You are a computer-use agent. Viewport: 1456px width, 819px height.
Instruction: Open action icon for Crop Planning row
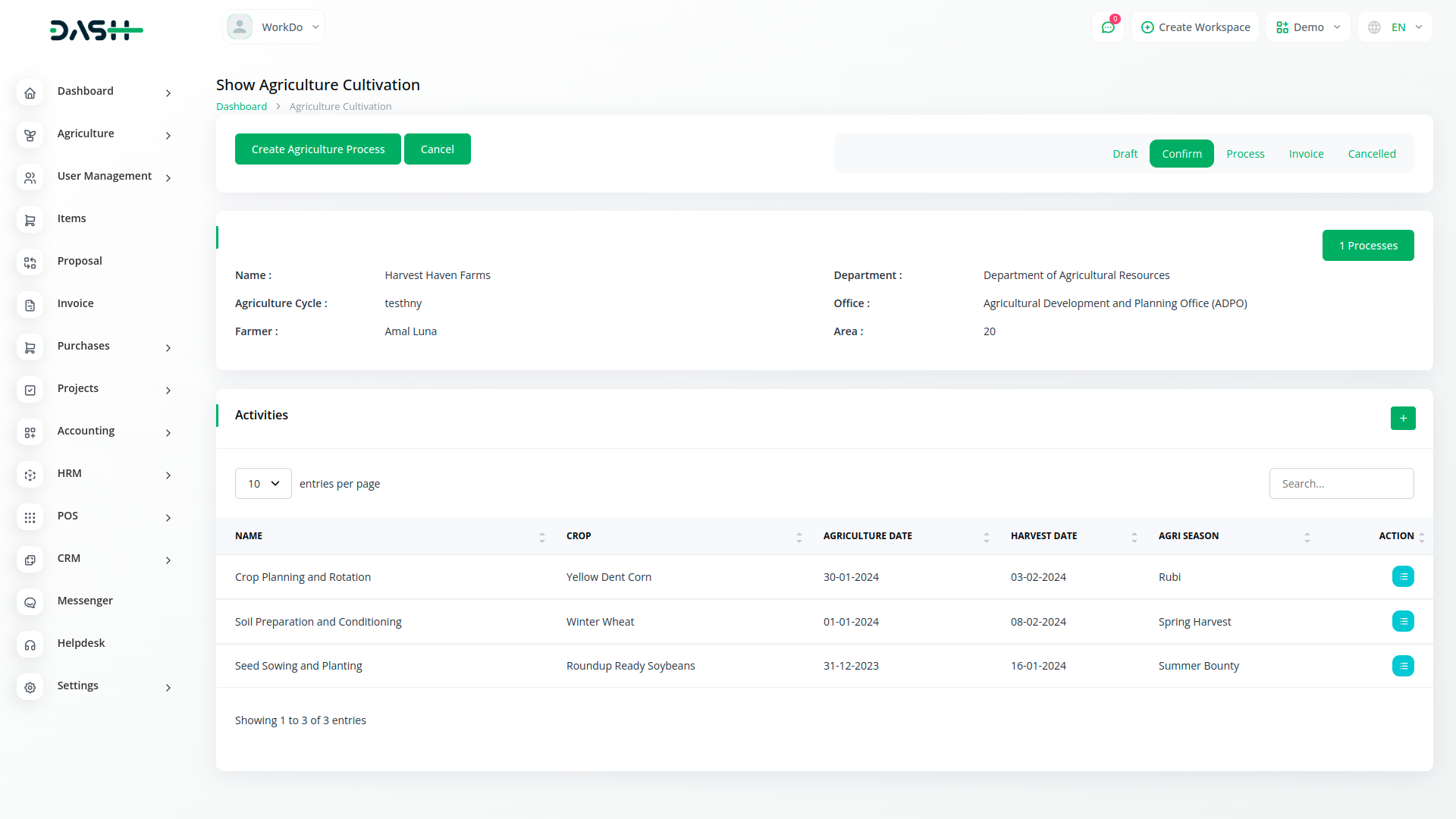pyautogui.click(x=1403, y=577)
